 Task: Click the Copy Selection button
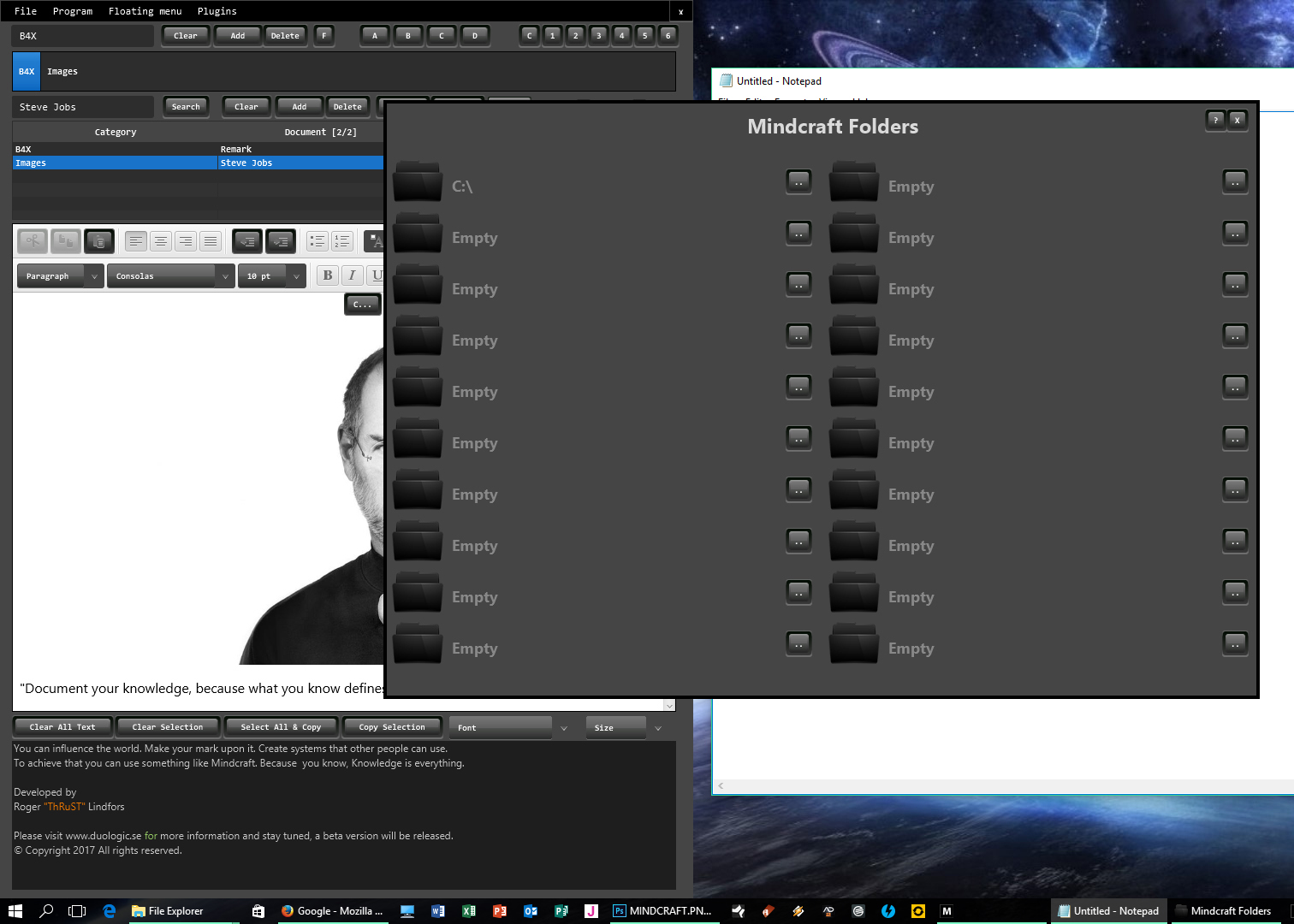point(392,727)
